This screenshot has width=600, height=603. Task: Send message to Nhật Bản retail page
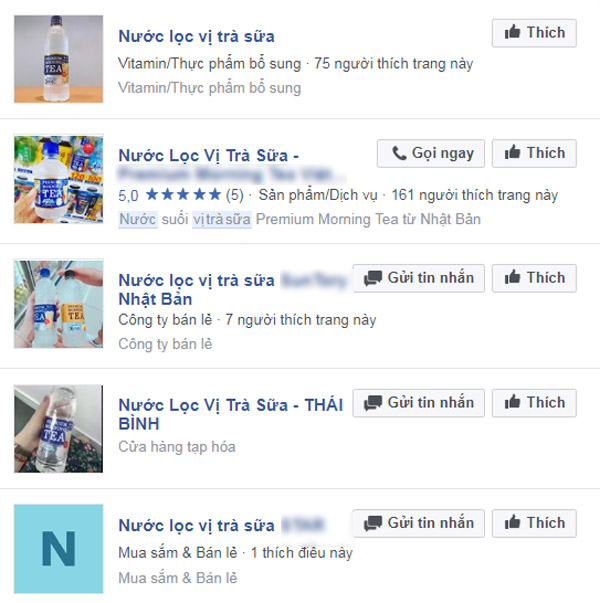point(418,278)
